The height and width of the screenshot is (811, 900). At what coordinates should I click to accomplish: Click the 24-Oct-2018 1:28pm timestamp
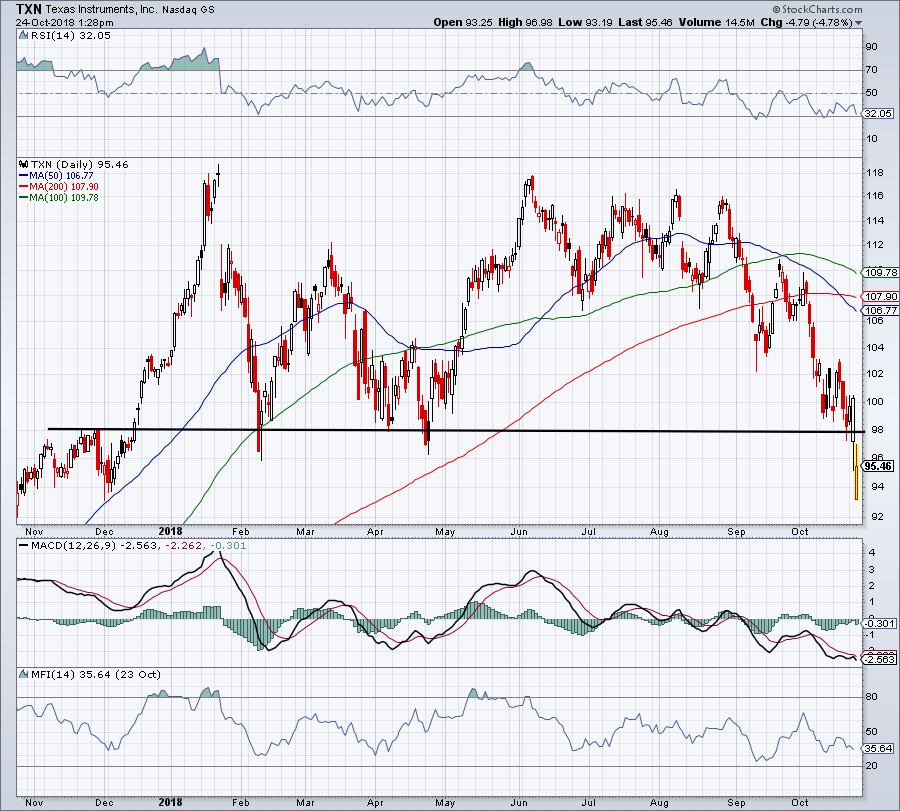coord(64,23)
